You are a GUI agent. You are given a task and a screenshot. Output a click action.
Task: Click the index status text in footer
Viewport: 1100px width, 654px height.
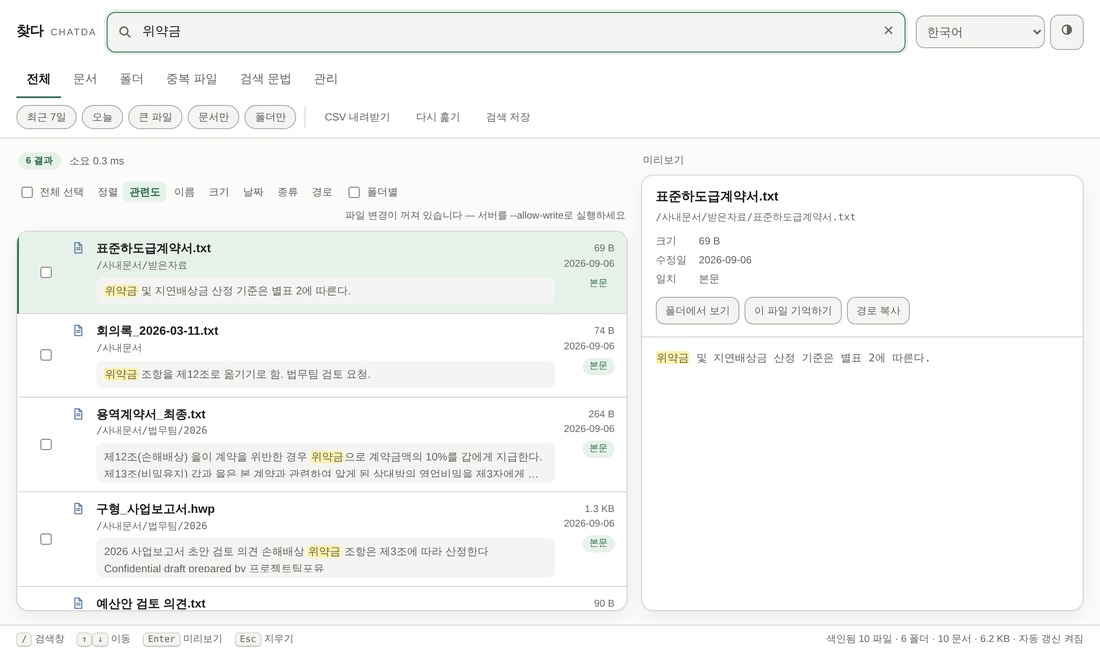[955, 639]
